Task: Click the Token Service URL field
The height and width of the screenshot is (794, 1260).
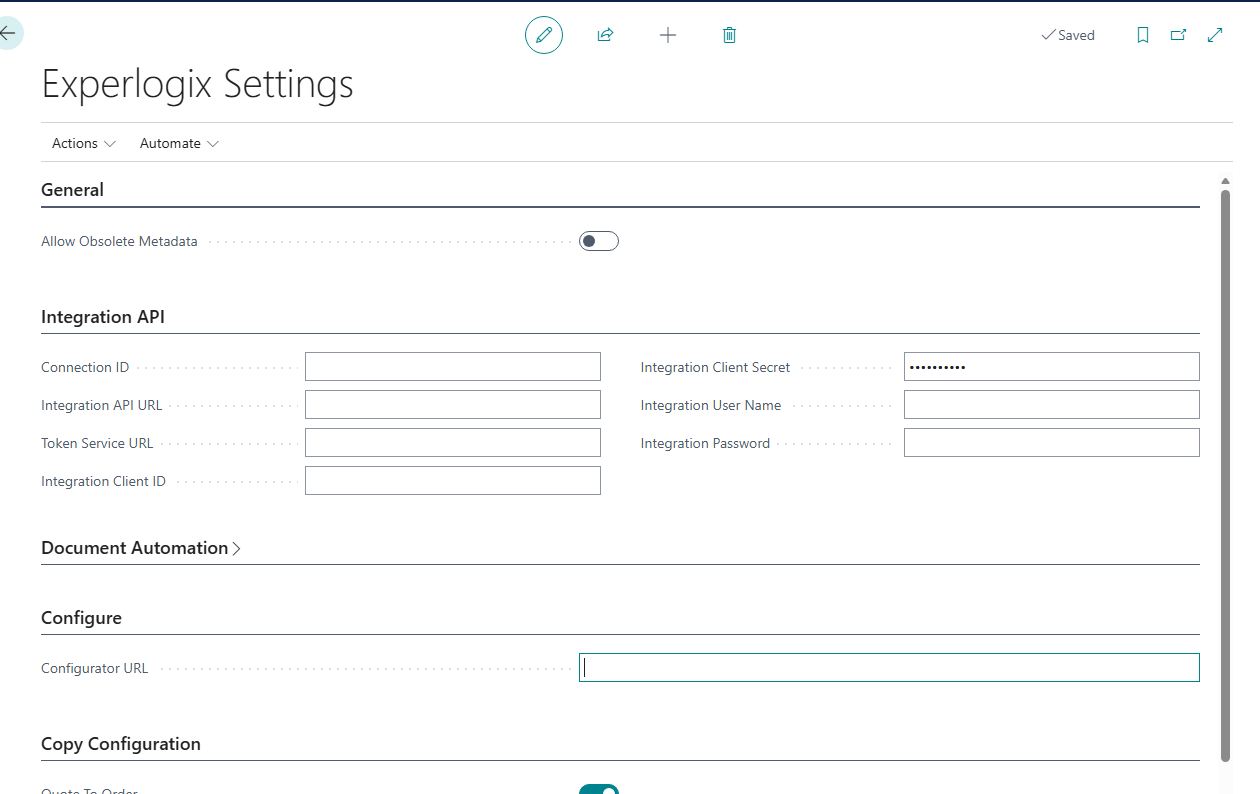Action: [453, 443]
